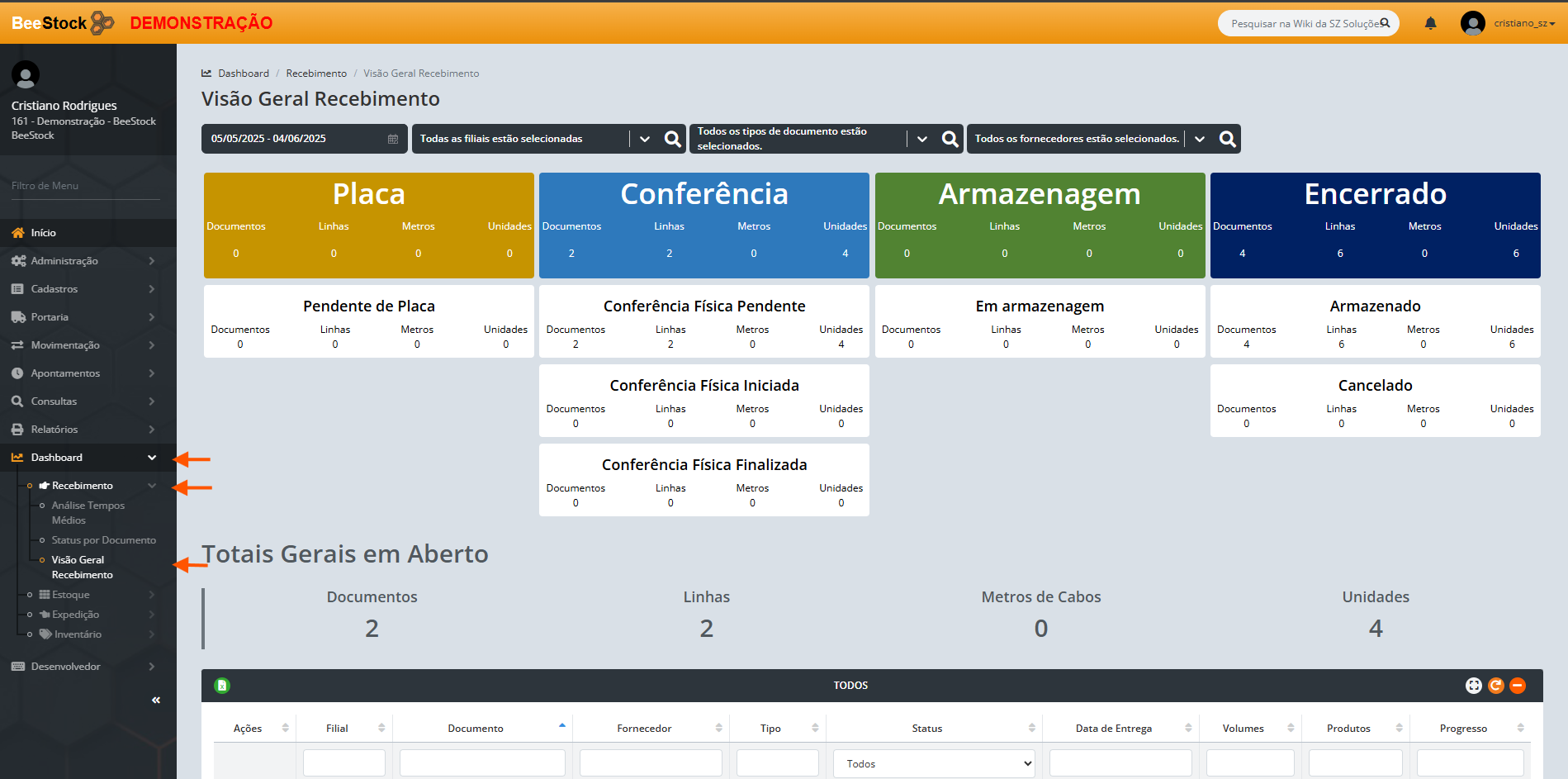Open the Status 'Todos' combo box
Image resolution: width=1568 pixels, height=779 pixels.
(x=934, y=763)
